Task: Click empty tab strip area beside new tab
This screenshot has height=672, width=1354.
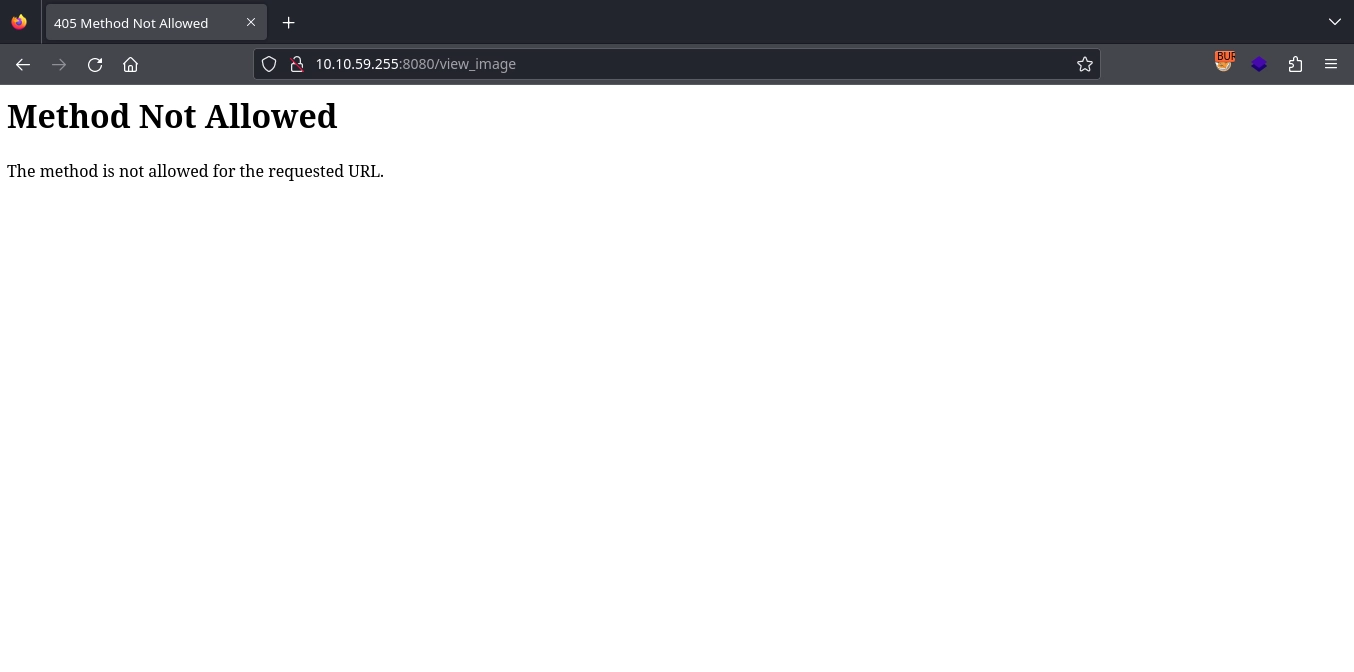Action: 800,22
